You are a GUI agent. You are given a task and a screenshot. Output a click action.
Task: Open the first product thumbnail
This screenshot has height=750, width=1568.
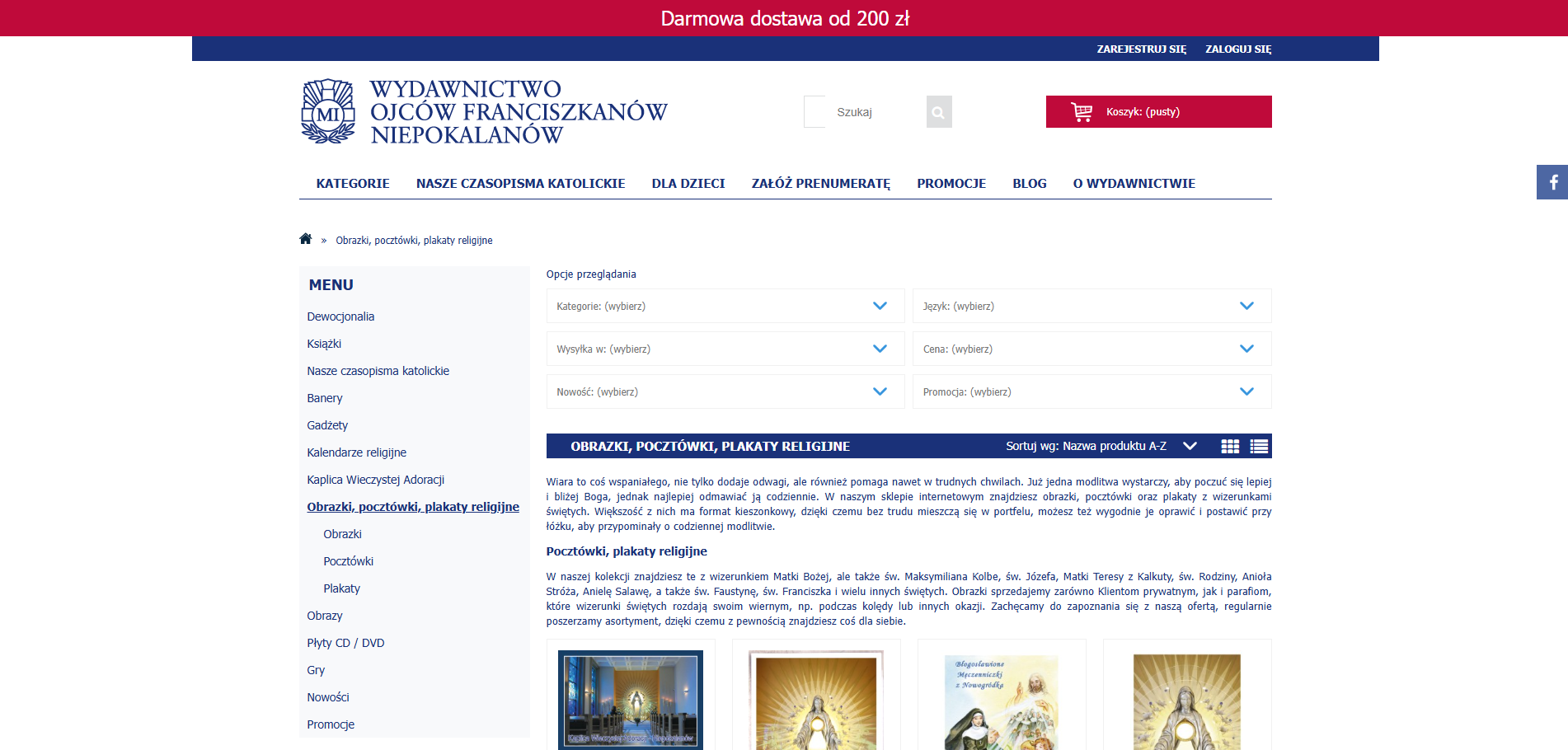(630, 700)
